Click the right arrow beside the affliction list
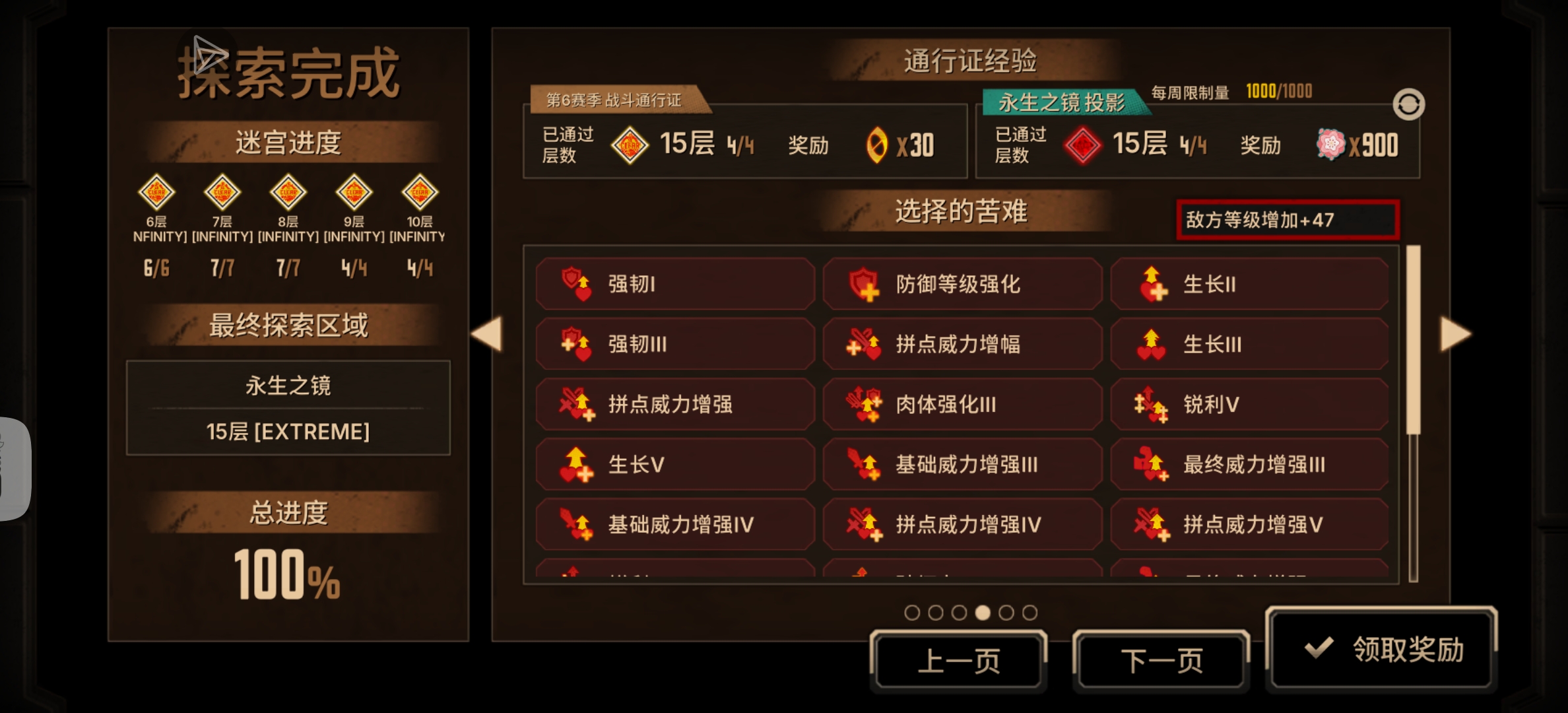The image size is (1568, 713). [1456, 333]
